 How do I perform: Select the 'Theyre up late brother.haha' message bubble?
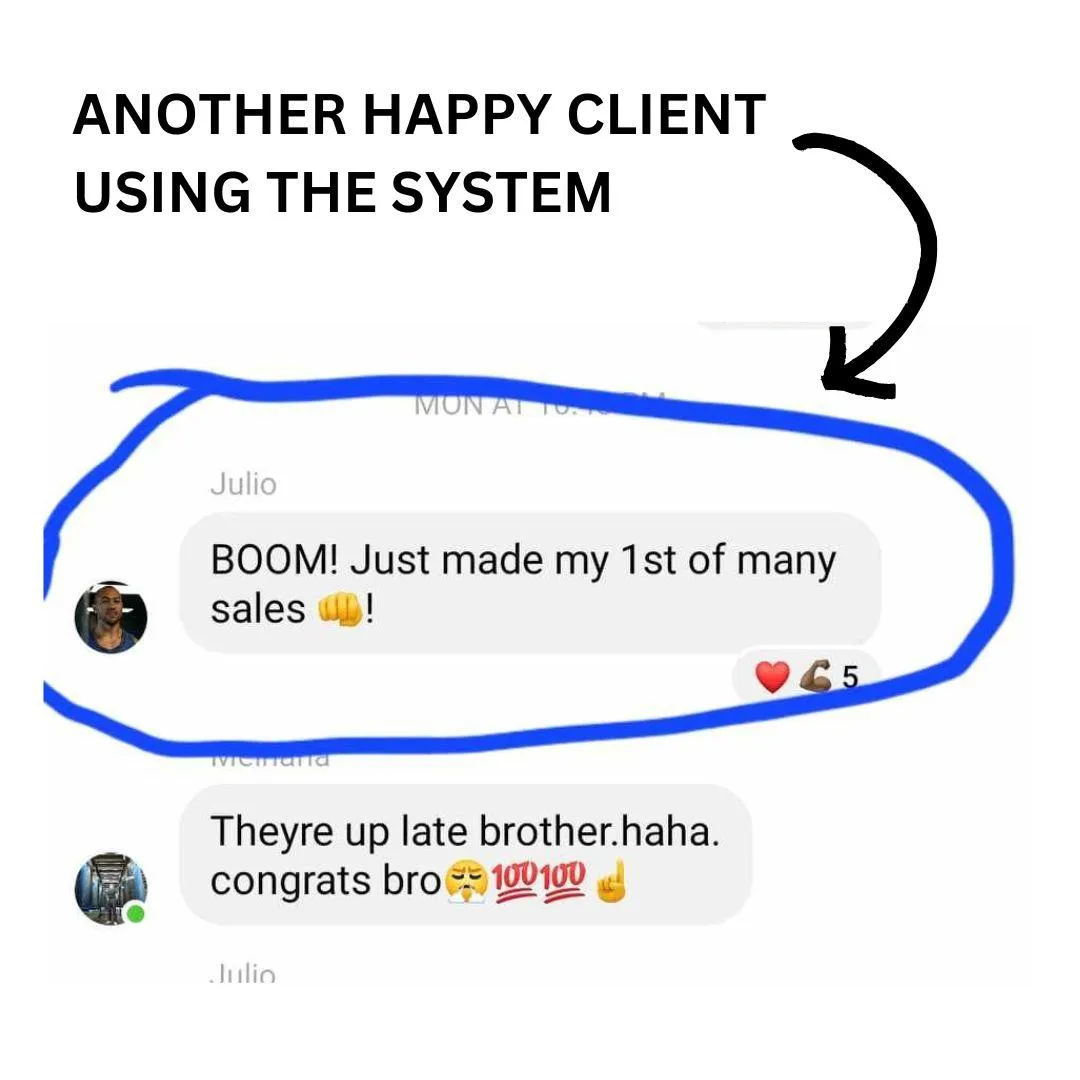[x=466, y=855]
